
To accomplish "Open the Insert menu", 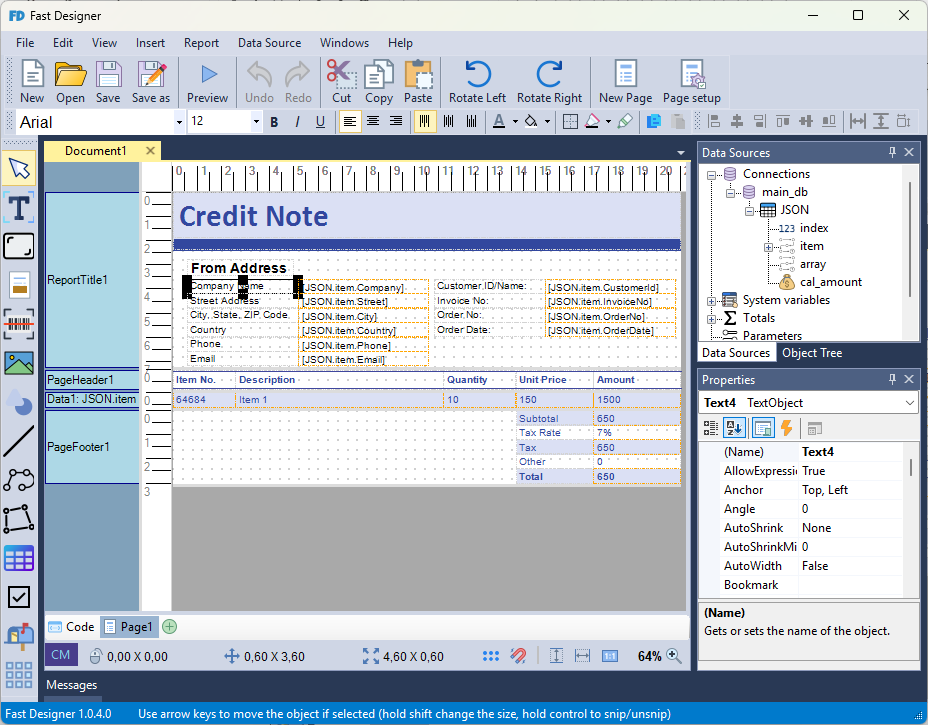I will point(150,43).
